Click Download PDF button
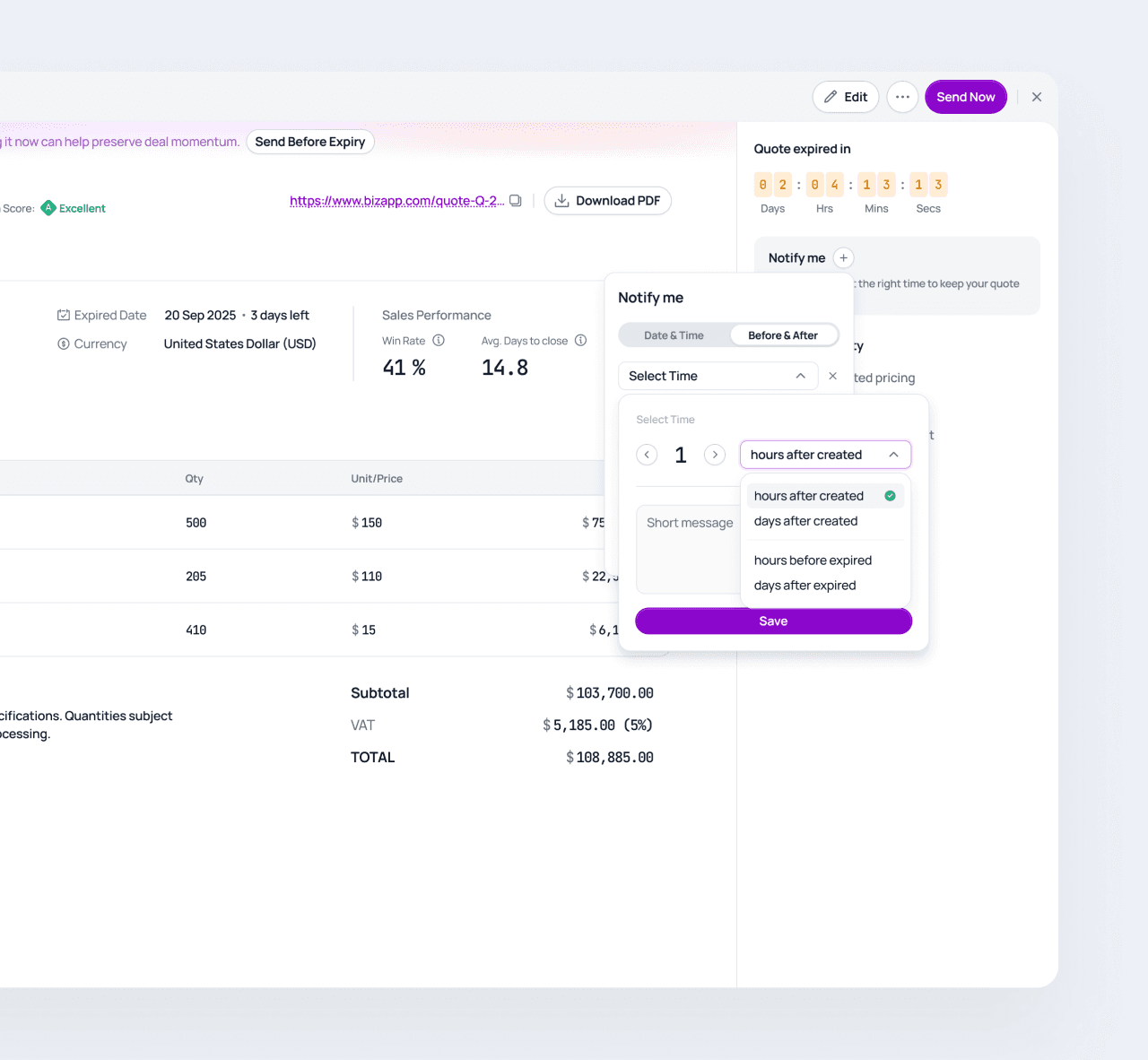Viewport: 1148px width, 1060px height. [x=607, y=201]
